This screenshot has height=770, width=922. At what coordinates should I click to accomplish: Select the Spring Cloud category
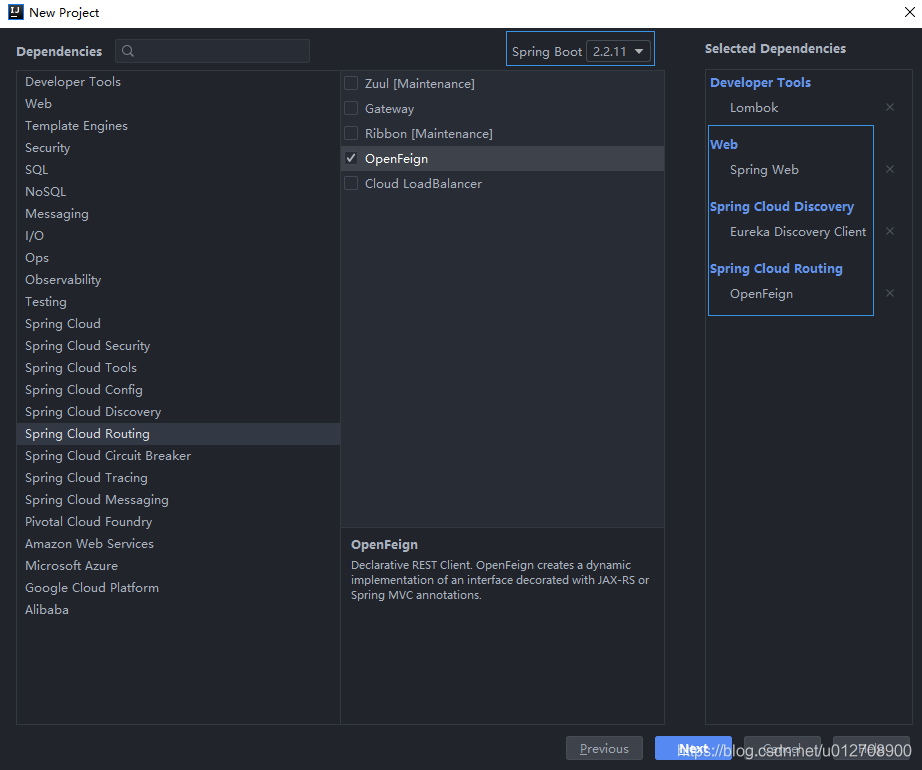pos(178,324)
